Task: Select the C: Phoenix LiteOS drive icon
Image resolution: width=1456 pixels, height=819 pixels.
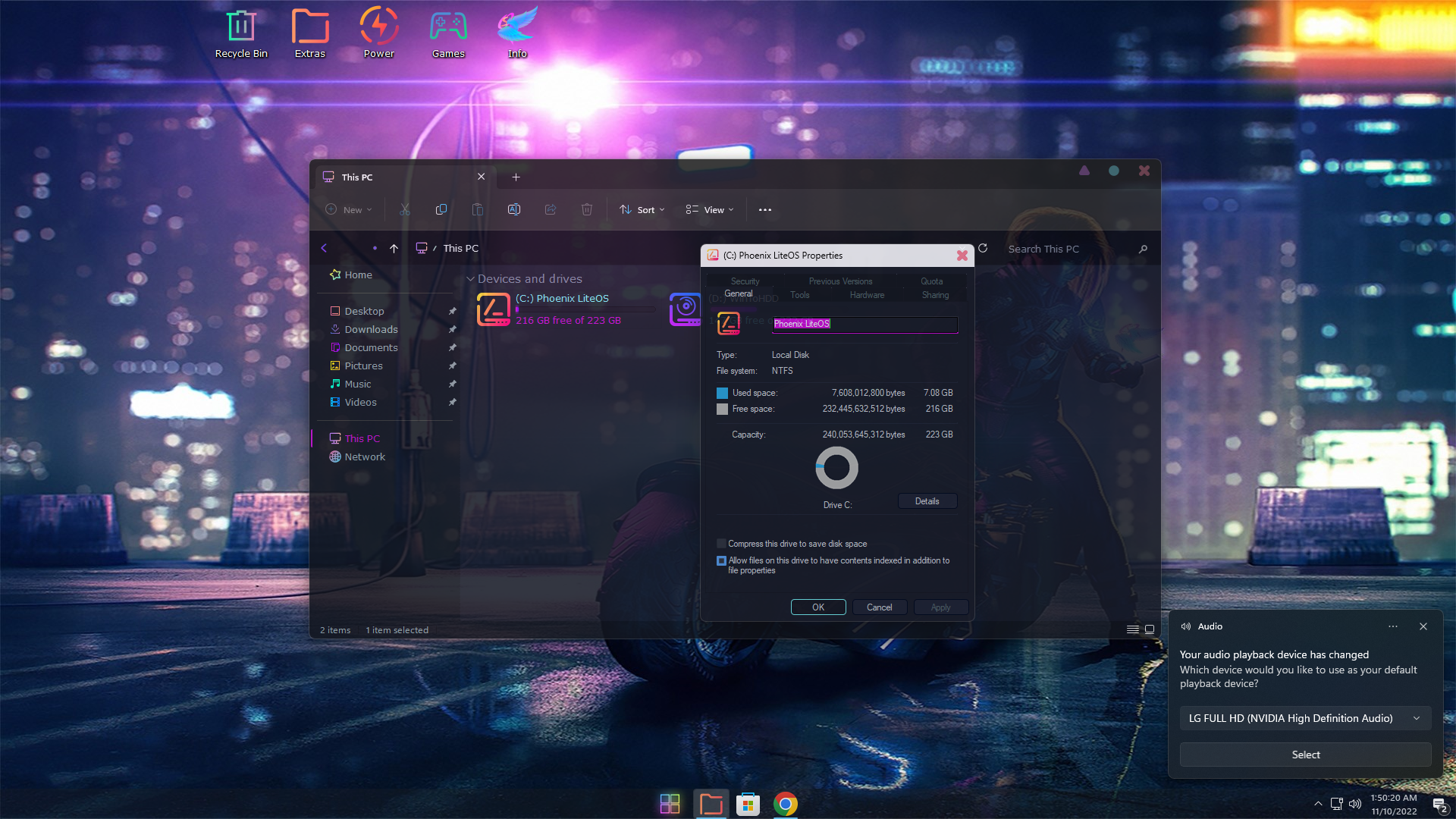Action: coord(494,309)
